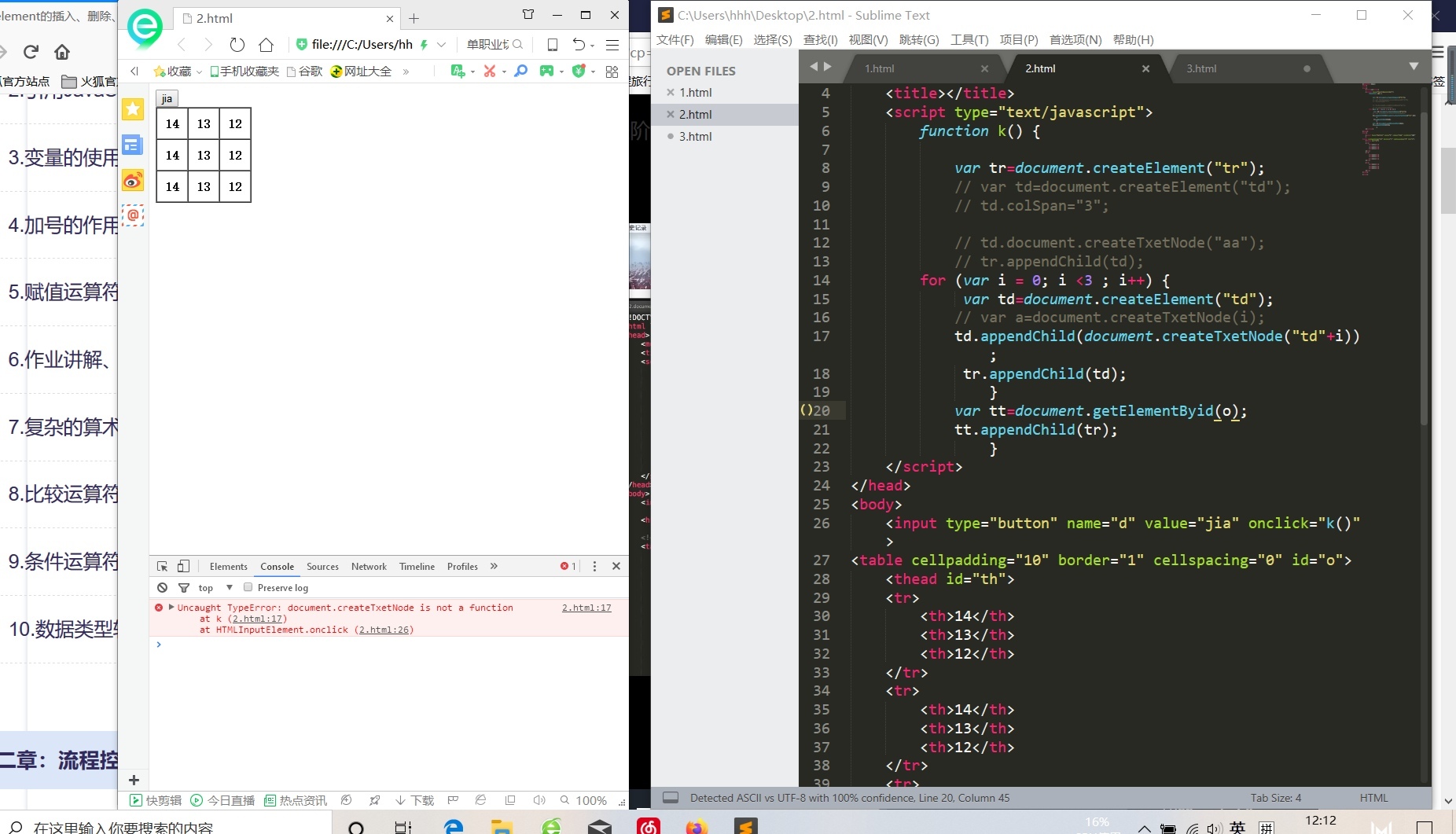
Task: Click the Sublime status bar panel switcher icon
Action: (671, 797)
